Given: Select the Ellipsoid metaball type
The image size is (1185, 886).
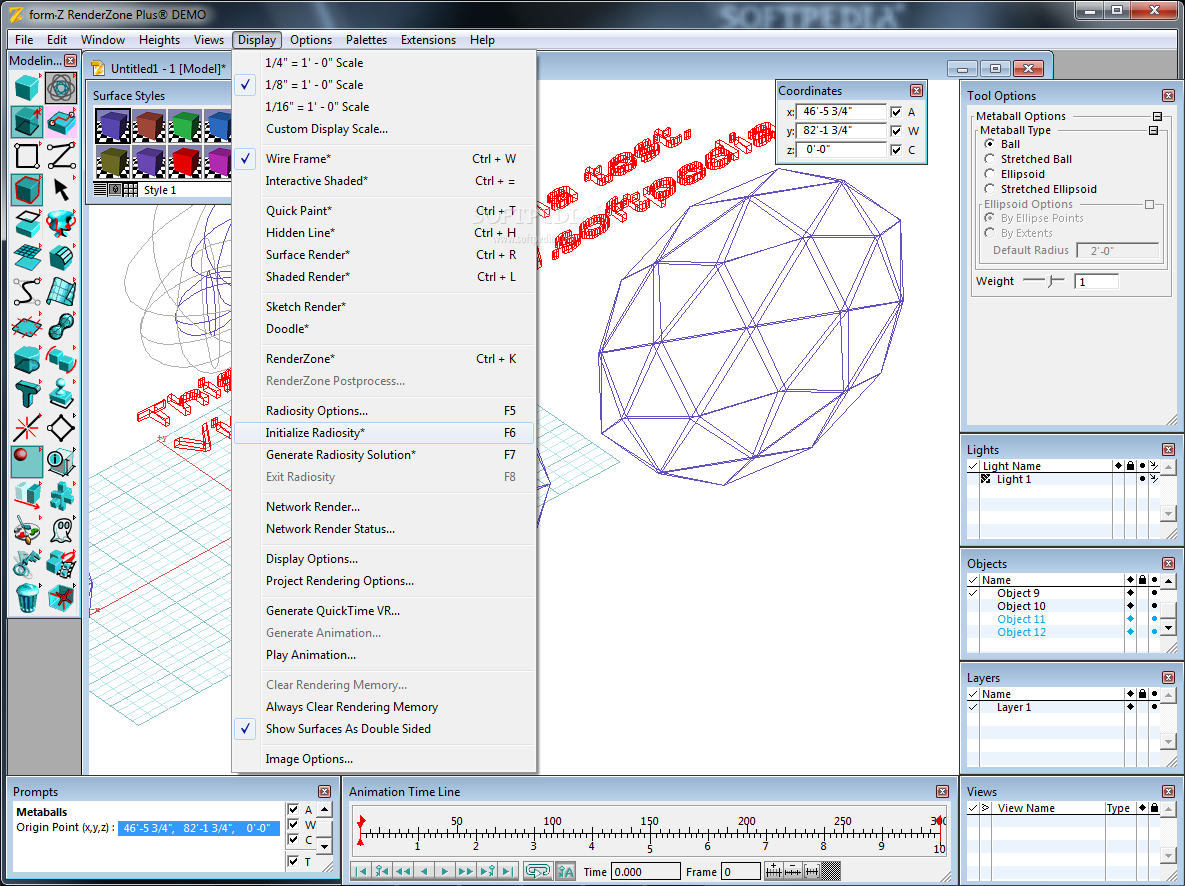Looking at the screenshot, I should click(989, 174).
